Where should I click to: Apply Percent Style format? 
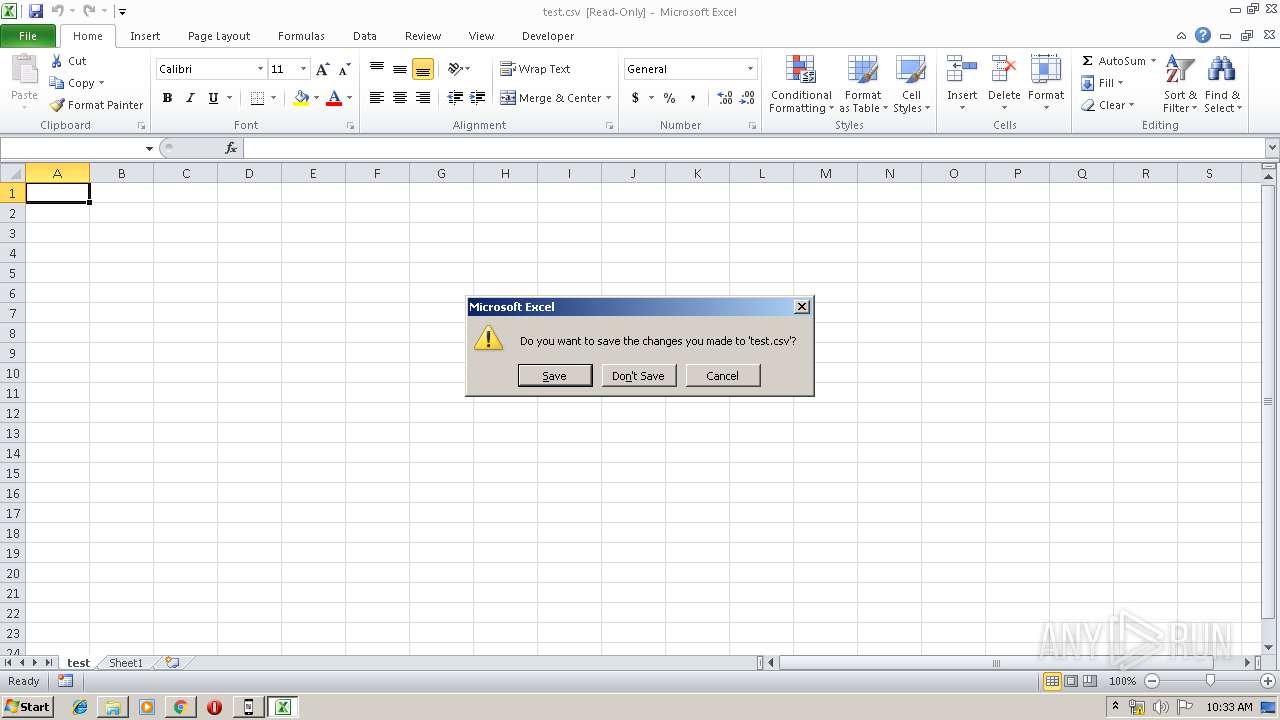coord(670,98)
